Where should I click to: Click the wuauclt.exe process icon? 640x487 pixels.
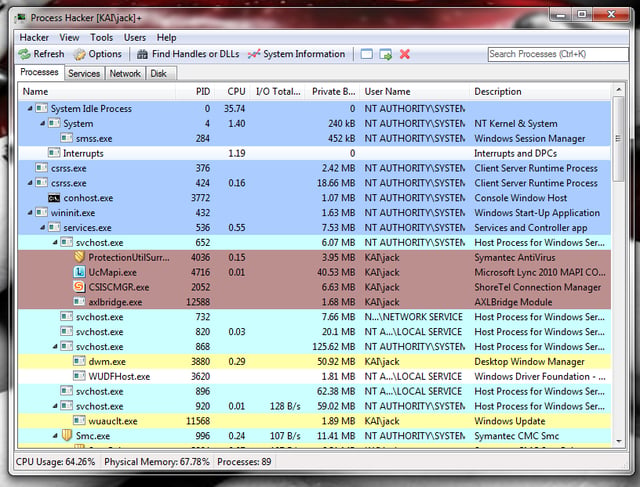coord(79,420)
